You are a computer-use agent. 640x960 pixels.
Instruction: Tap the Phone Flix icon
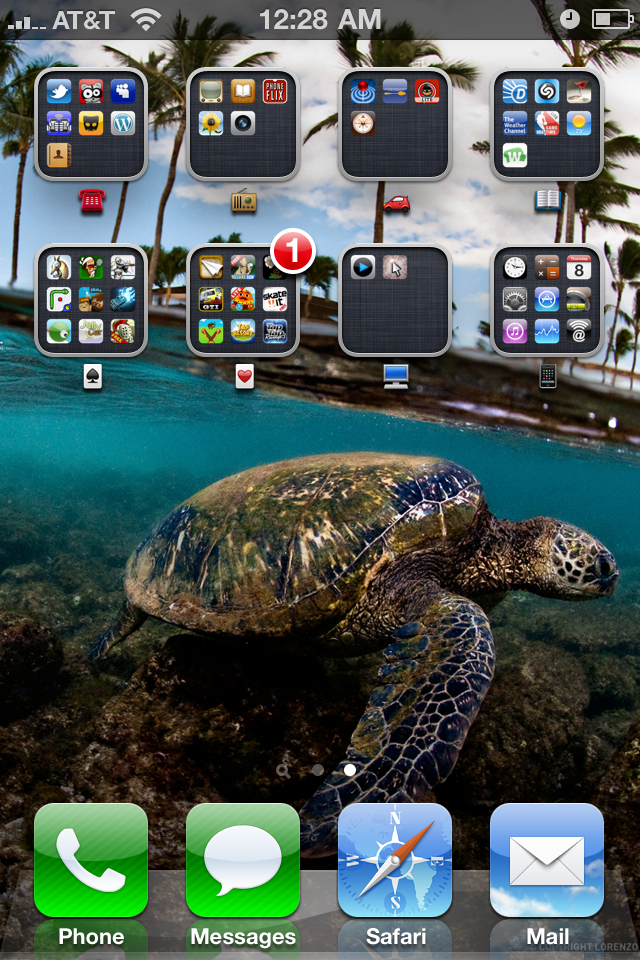[x=274, y=92]
